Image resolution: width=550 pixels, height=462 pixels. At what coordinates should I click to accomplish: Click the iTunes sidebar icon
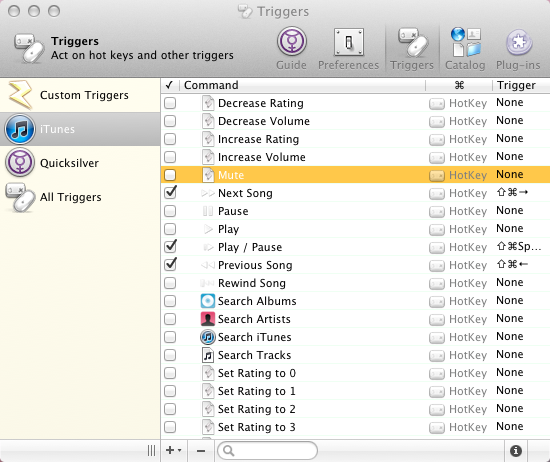[x=20, y=129]
